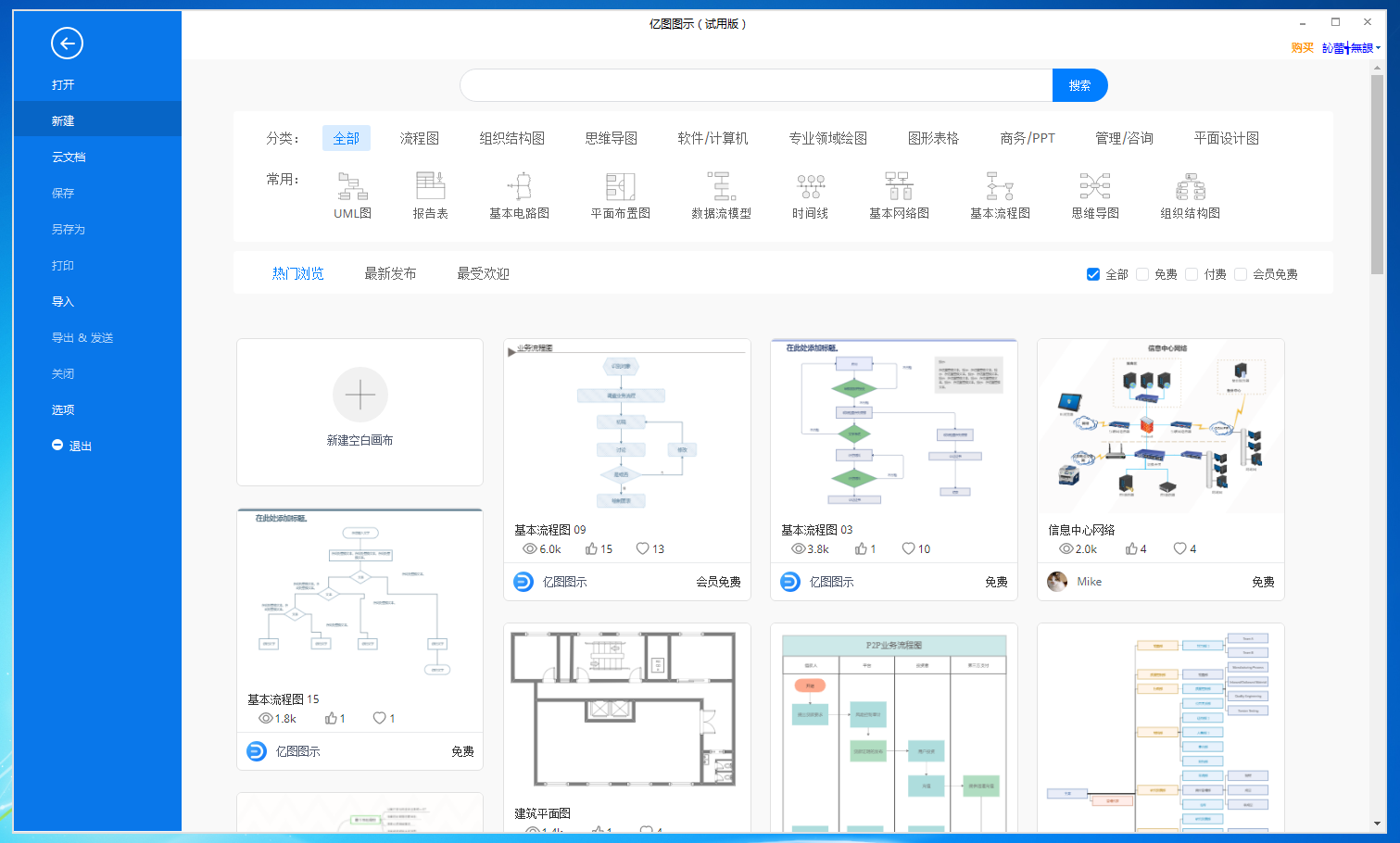Choose the 时间线 icon
This screenshot has width=1400, height=843.
811,186
